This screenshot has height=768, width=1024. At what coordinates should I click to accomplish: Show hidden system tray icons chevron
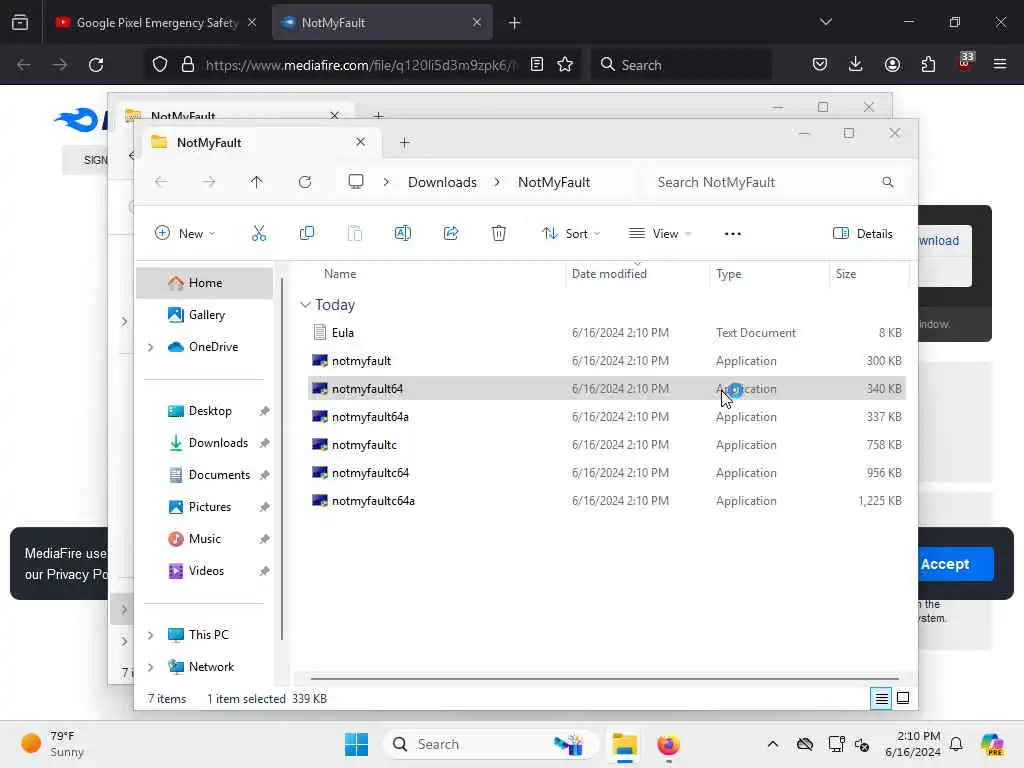[773, 744]
